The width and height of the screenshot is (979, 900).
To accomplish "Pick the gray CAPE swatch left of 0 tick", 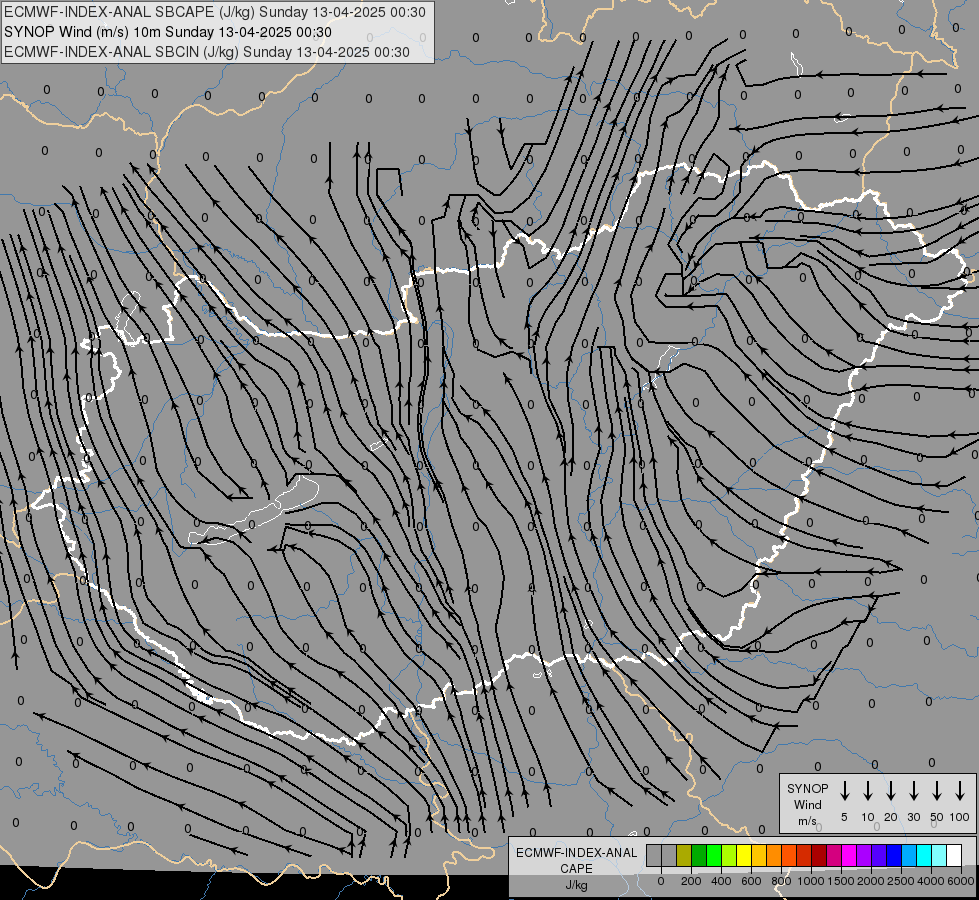I will (x=654, y=855).
